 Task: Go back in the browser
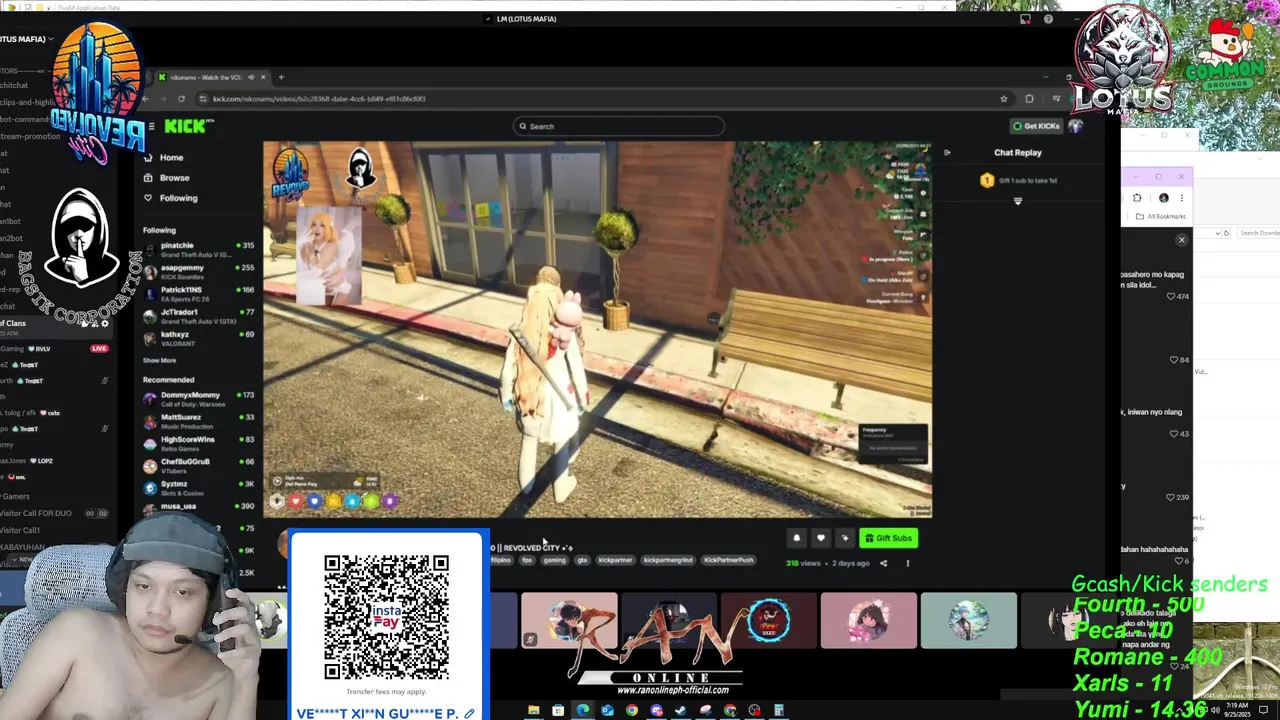[145, 98]
